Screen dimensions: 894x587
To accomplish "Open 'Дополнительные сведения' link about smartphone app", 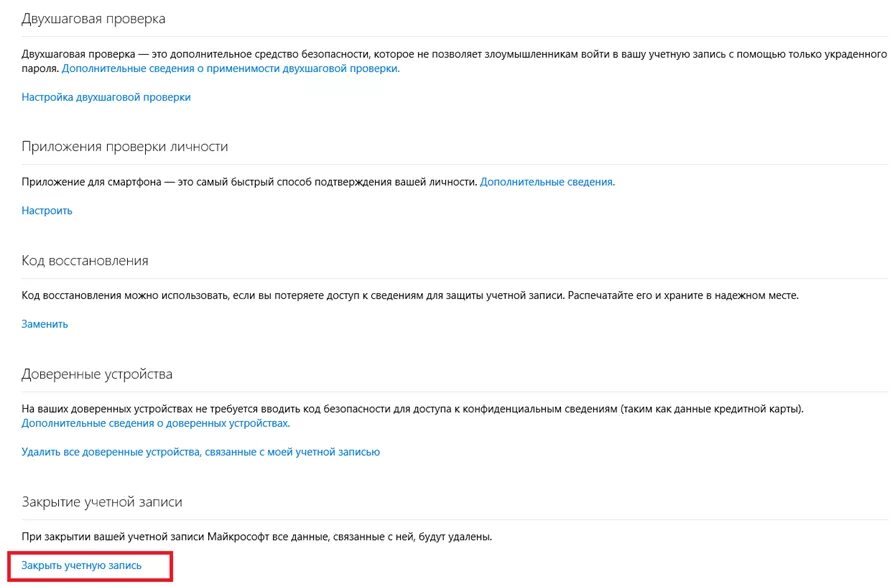I will coord(547,182).
